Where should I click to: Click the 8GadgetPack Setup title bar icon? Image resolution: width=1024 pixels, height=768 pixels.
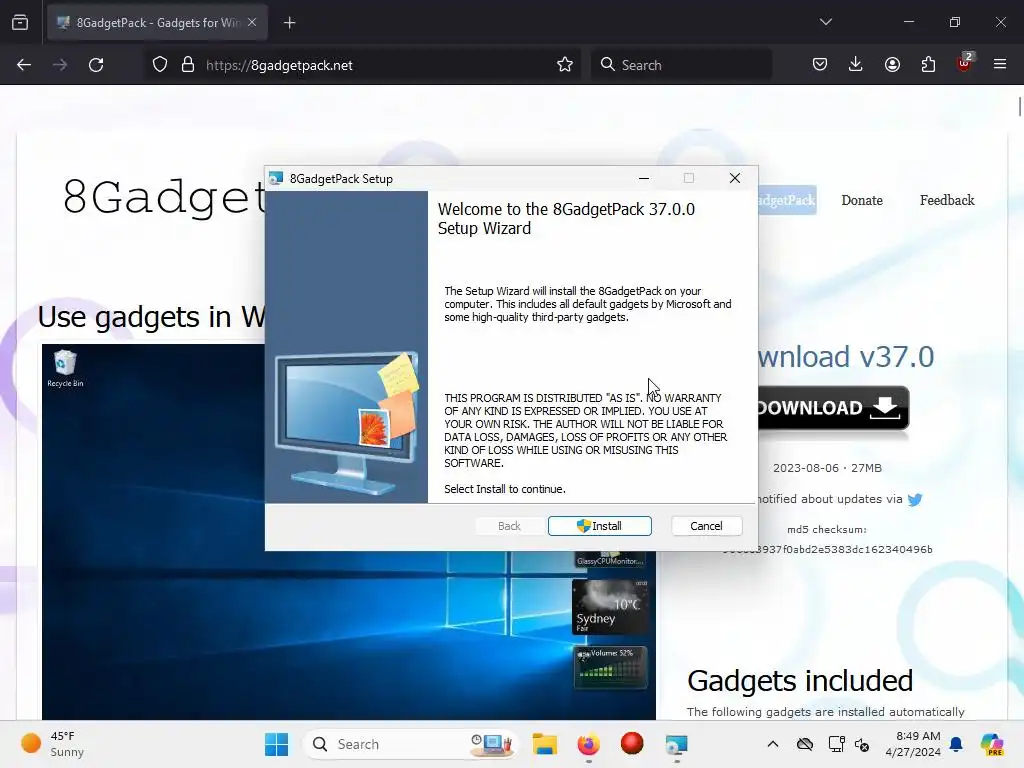tap(276, 178)
